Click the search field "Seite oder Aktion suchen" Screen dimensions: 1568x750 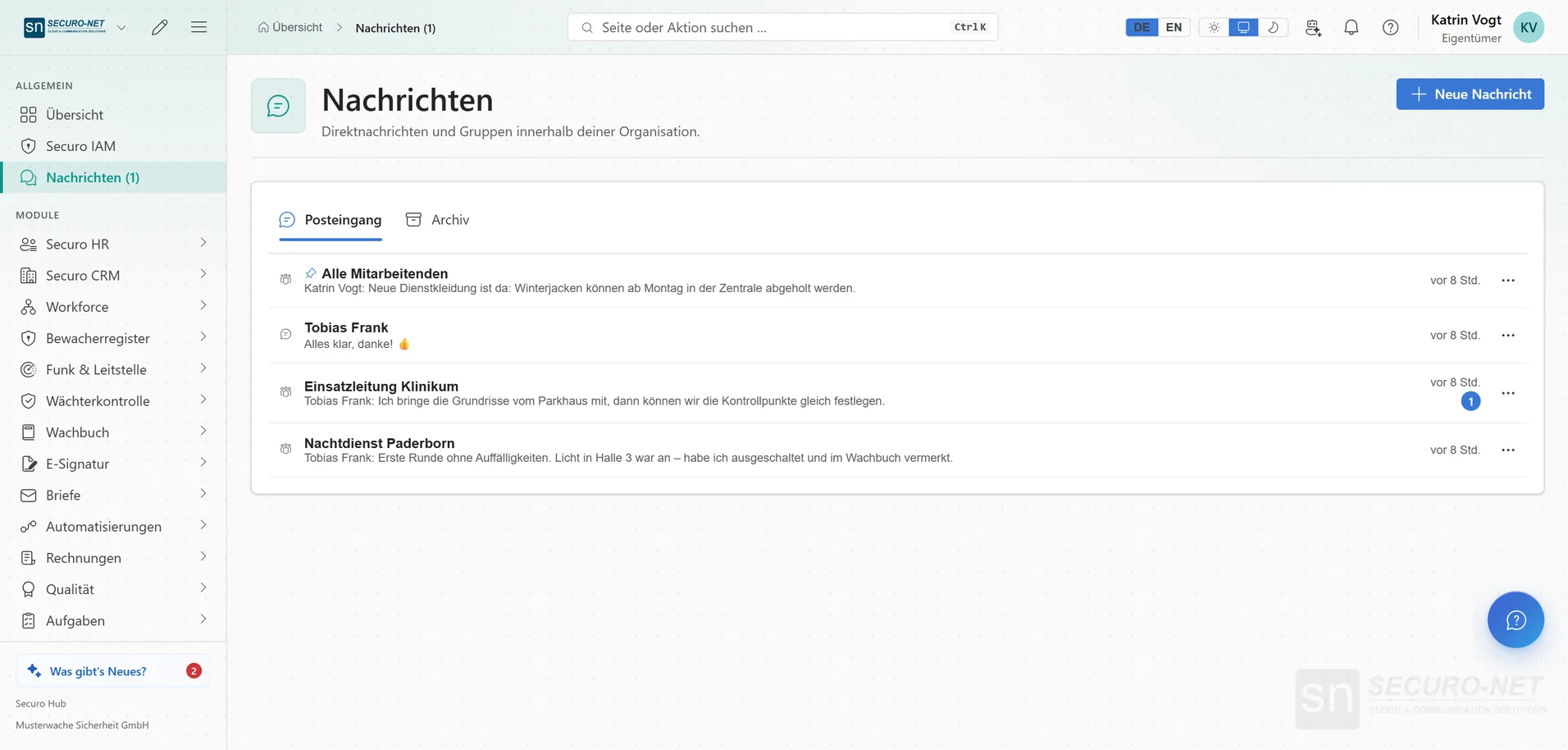pyautogui.click(x=782, y=27)
